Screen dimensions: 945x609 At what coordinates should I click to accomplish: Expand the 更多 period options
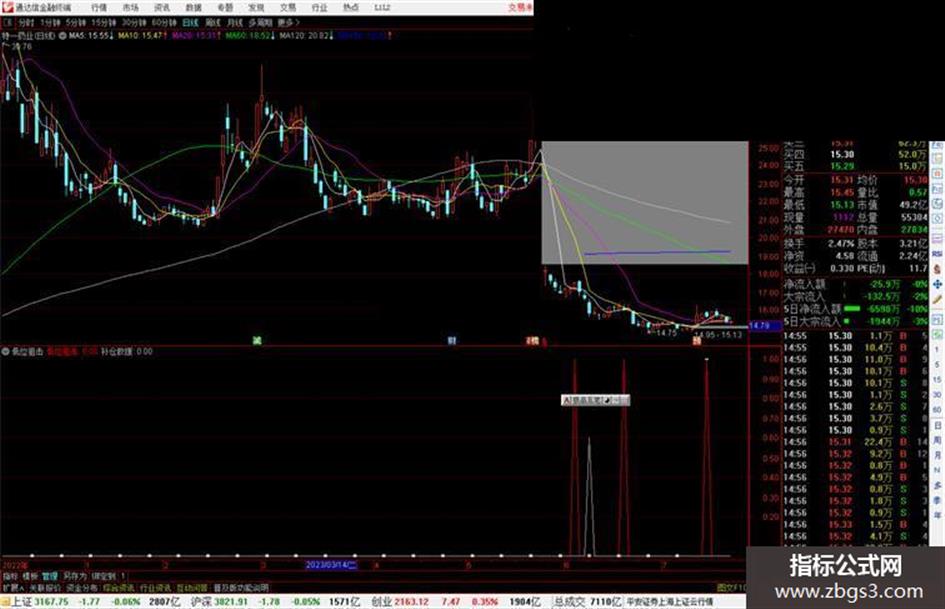(288, 22)
